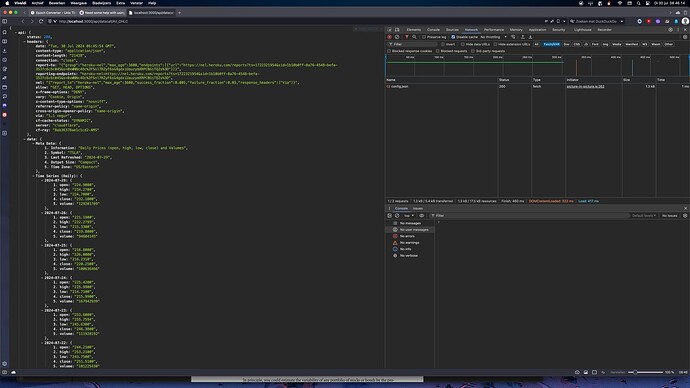Switch to the Issues drawer tab
Viewport: 690px width, 388px height.
(x=418, y=208)
